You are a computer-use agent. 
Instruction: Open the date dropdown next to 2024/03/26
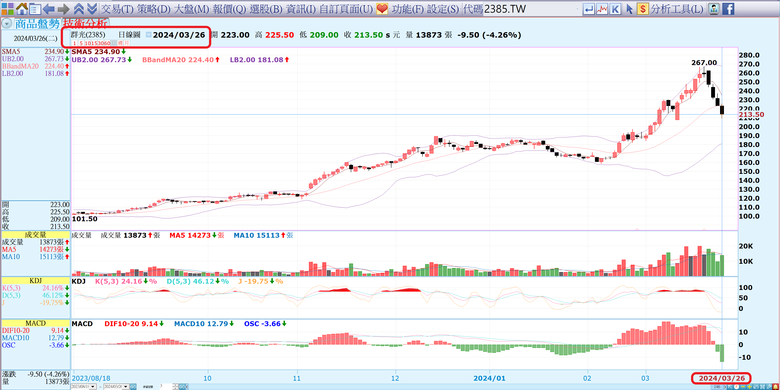click(x=148, y=35)
